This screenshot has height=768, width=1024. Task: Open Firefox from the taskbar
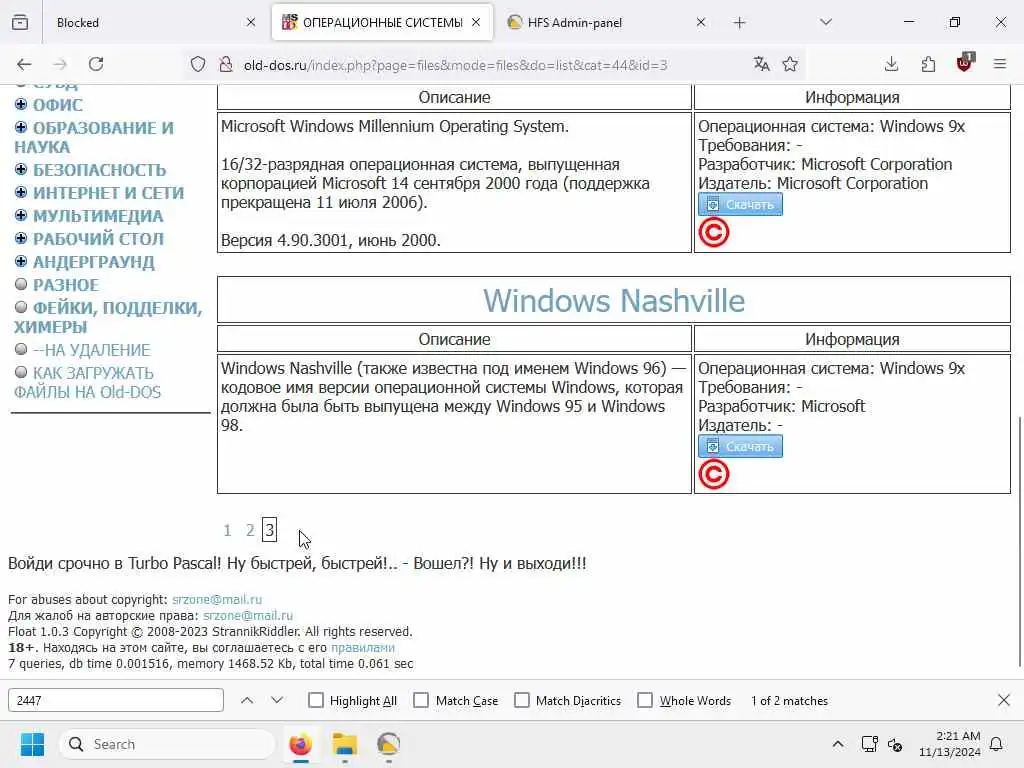click(x=300, y=744)
